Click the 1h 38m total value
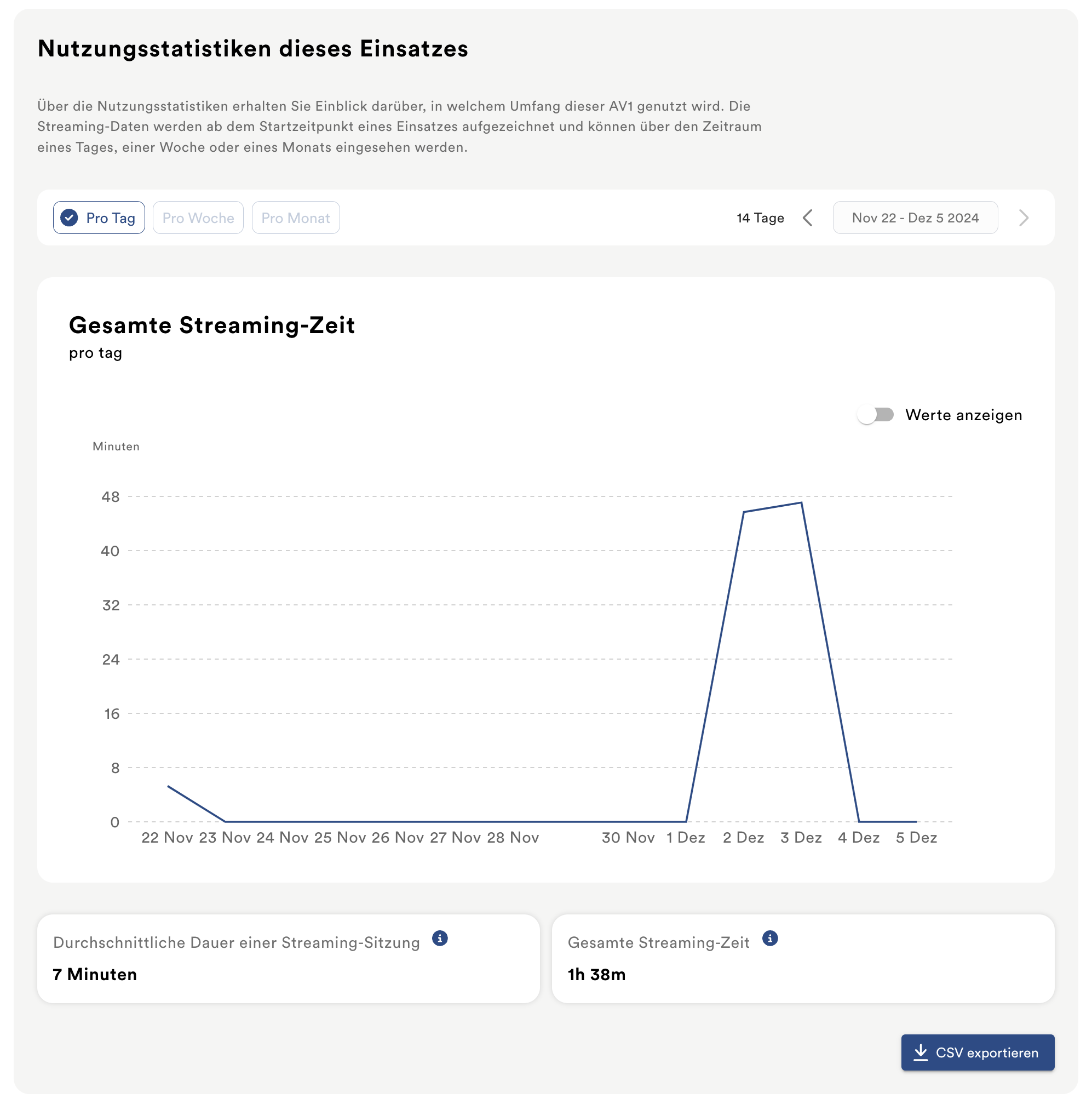Image resolution: width=1092 pixels, height=1110 pixels. coord(596,975)
